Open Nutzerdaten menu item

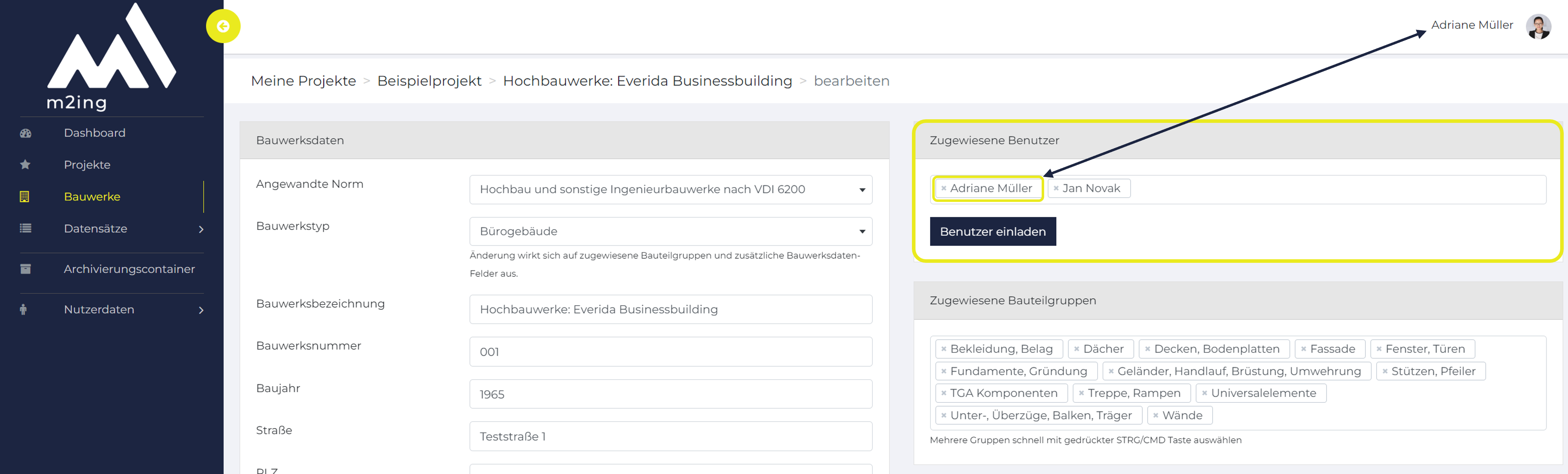pos(99,310)
